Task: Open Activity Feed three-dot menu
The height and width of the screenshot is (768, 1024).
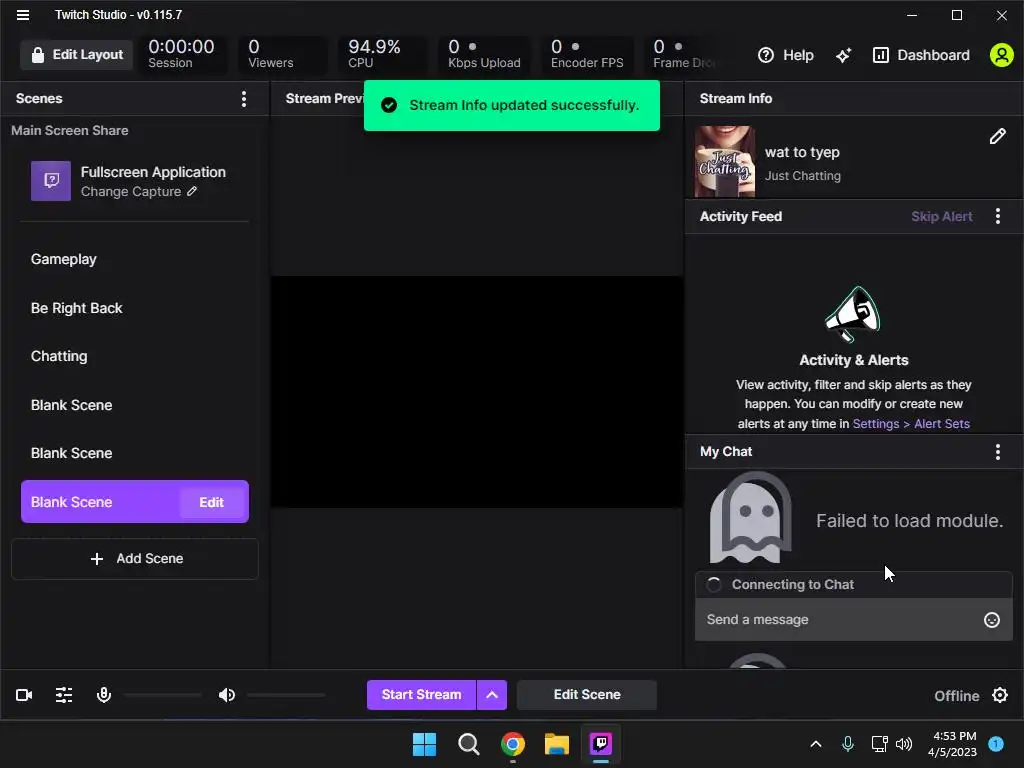Action: [x=998, y=216]
